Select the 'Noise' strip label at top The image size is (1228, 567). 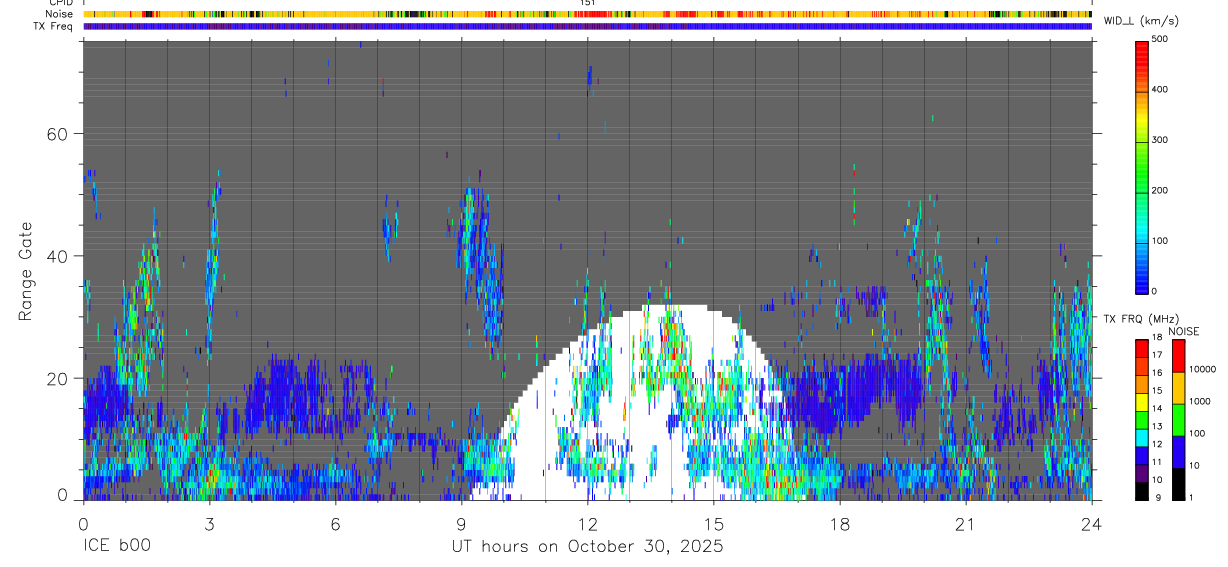[60, 14]
